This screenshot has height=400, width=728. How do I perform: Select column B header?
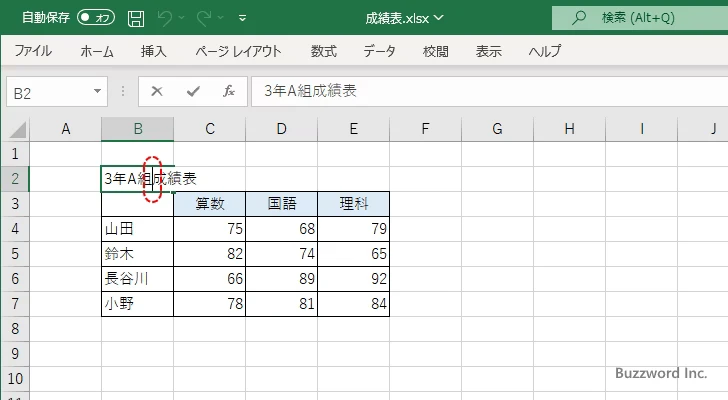138,129
